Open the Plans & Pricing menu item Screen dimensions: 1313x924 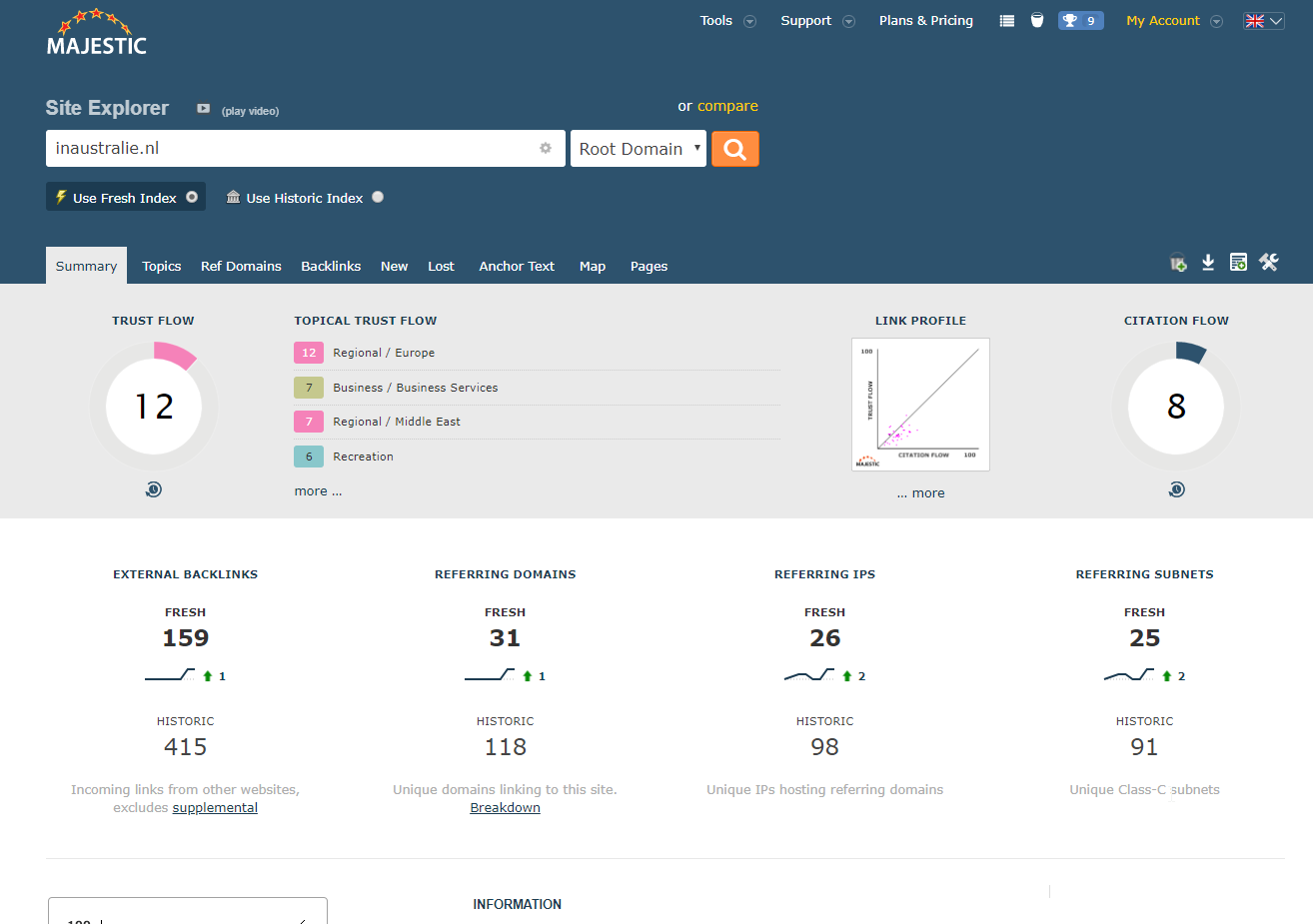click(x=926, y=20)
